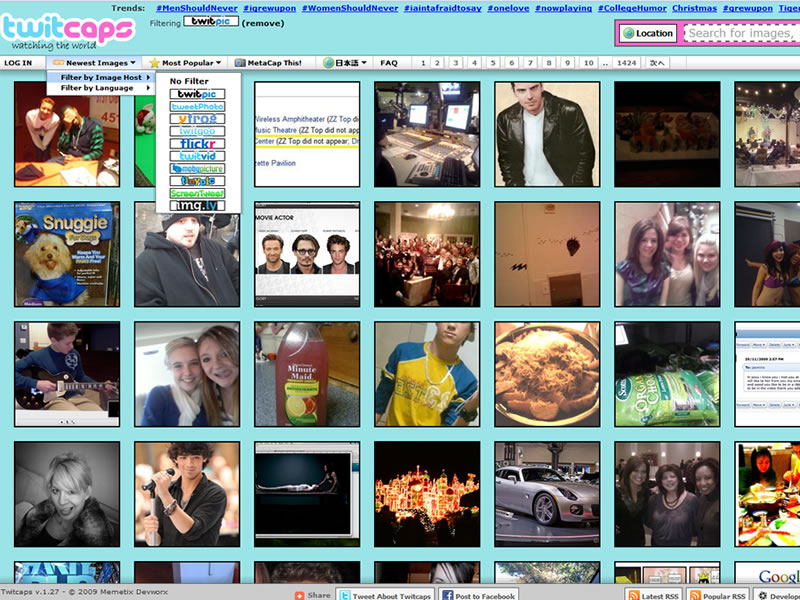
Task: Choose the flickr image host logo
Action: (197, 144)
